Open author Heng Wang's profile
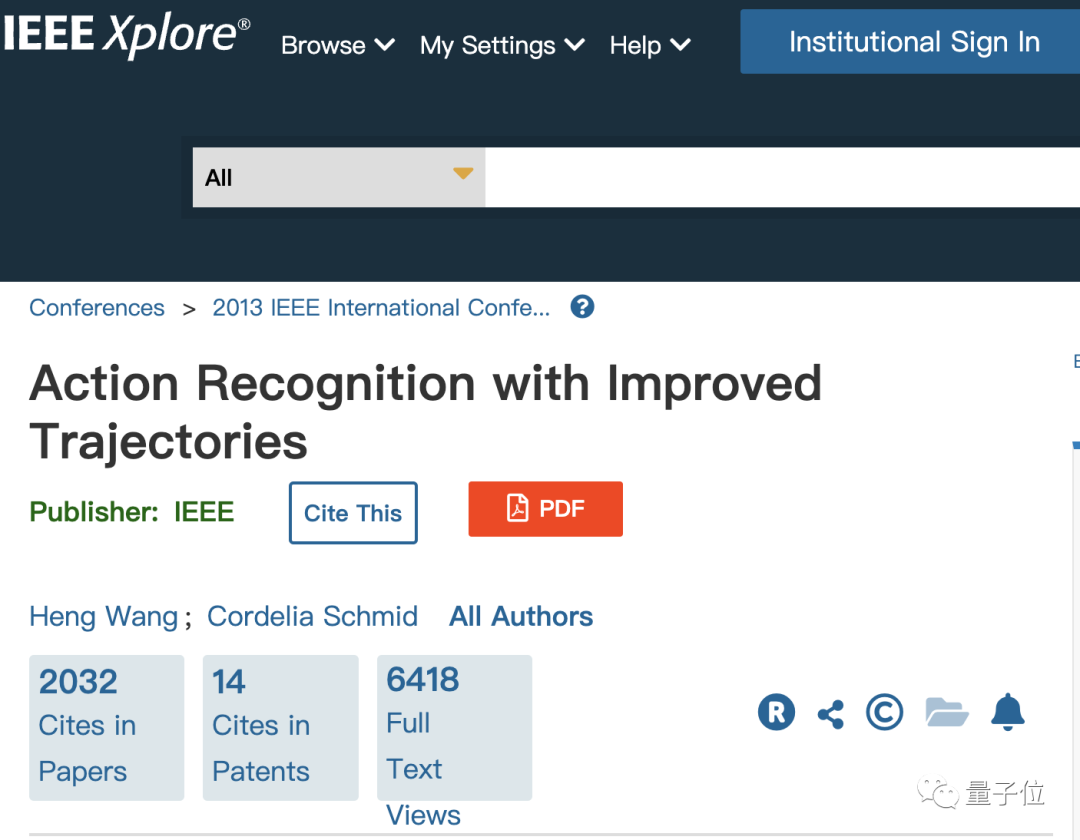The image size is (1080, 840). pos(104,616)
